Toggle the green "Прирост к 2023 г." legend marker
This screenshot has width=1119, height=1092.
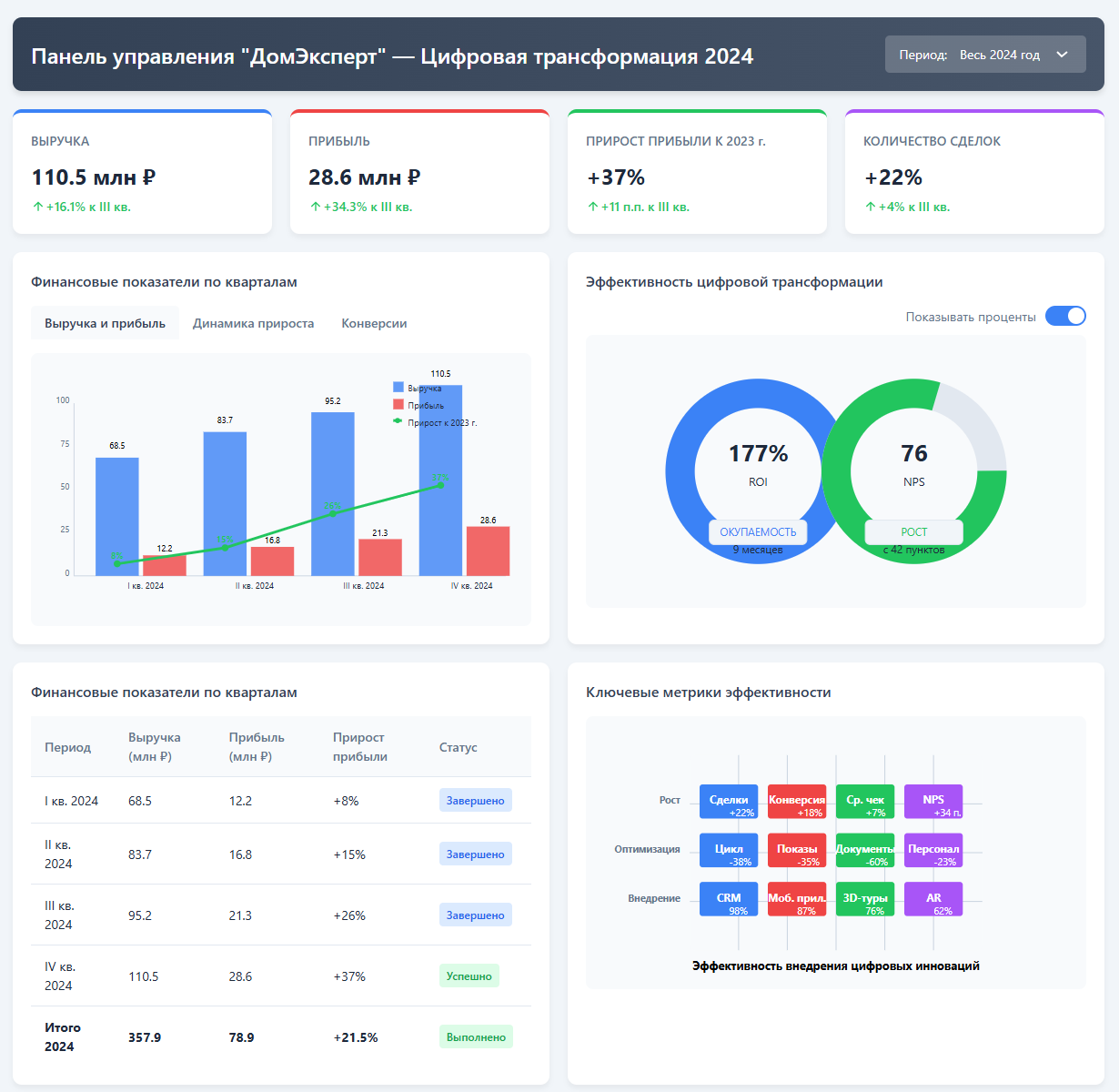(398, 421)
